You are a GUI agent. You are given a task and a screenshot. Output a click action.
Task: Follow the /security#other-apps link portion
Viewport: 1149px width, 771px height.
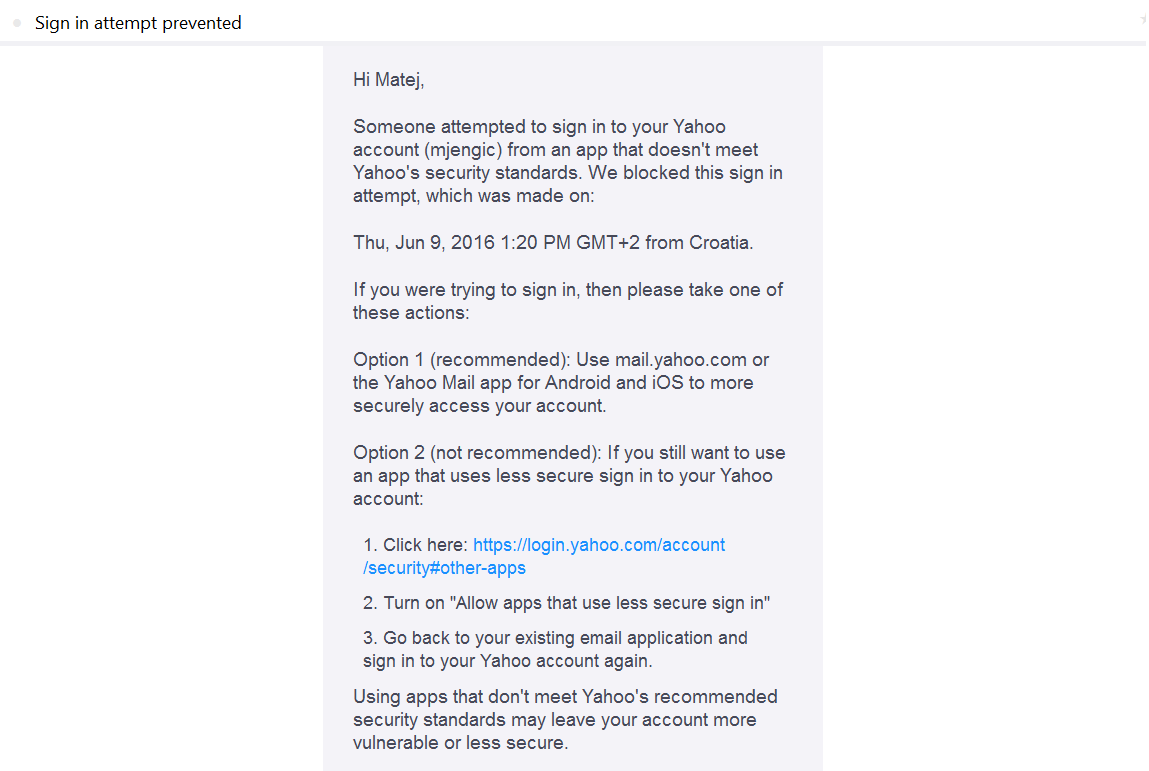click(444, 568)
